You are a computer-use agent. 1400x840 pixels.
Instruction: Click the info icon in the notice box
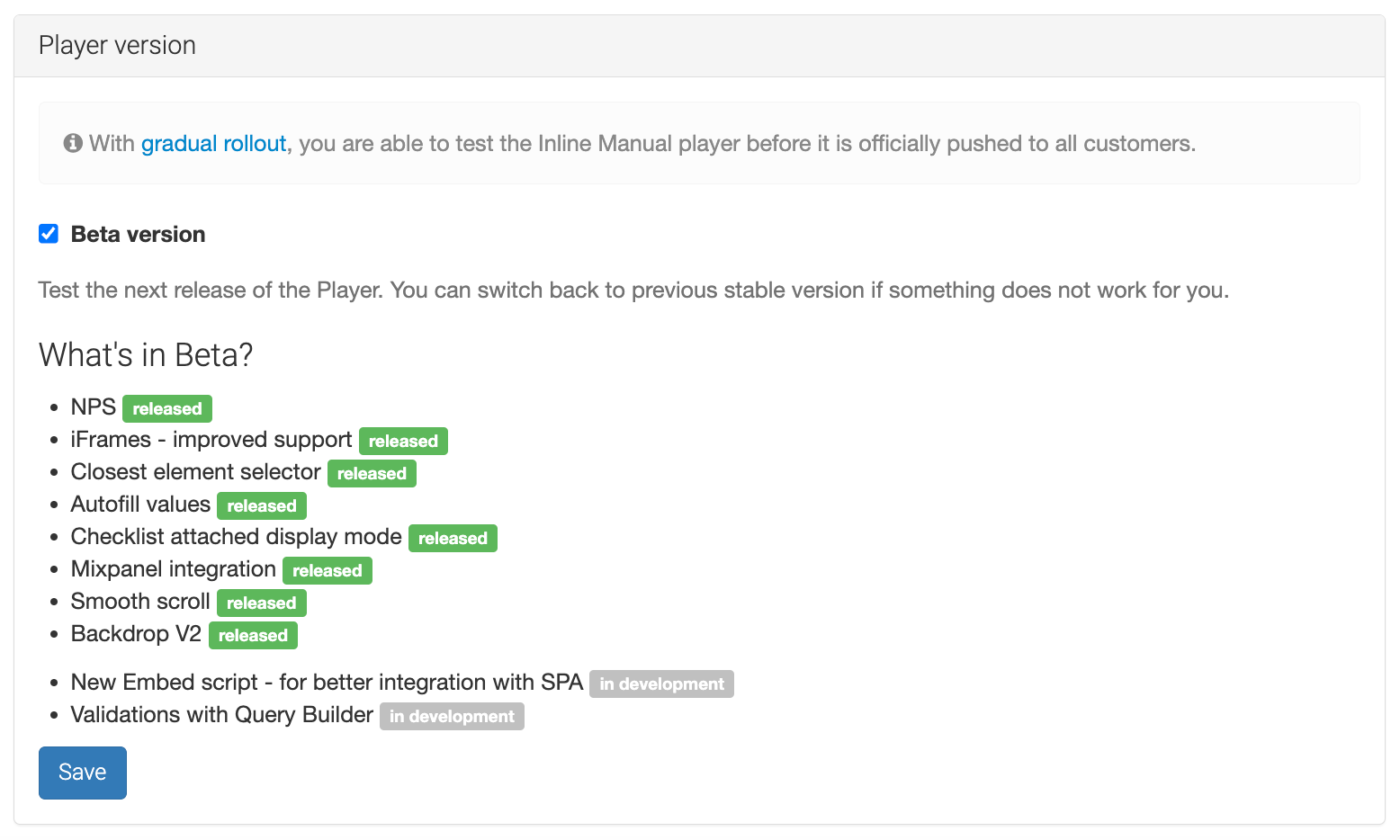pos(73,143)
